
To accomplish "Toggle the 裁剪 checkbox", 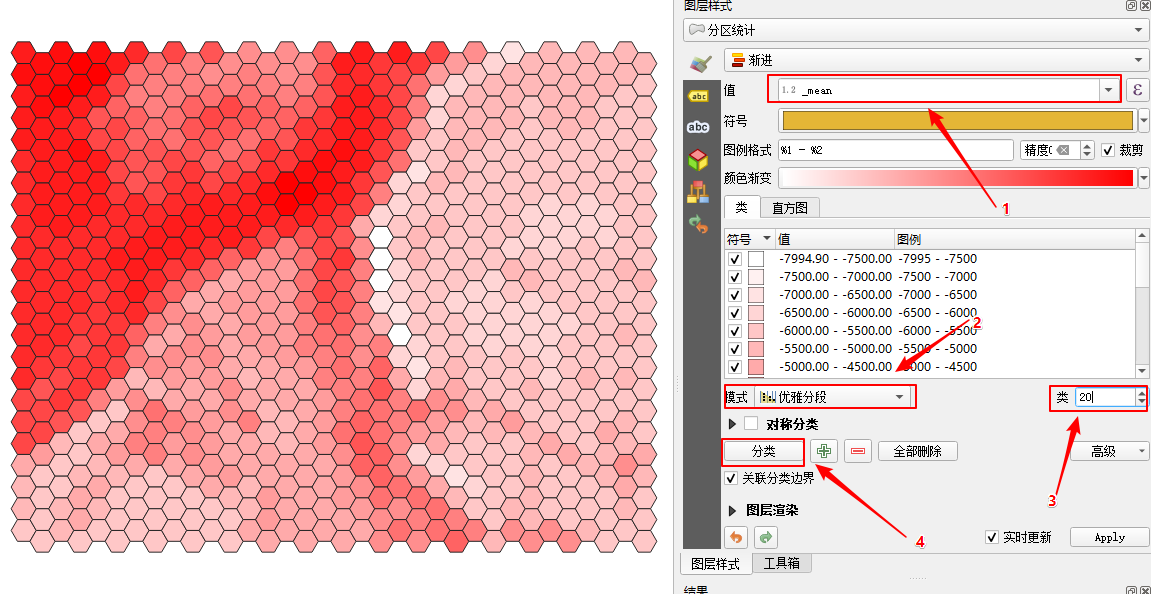I will click(x=1108, y=150).
